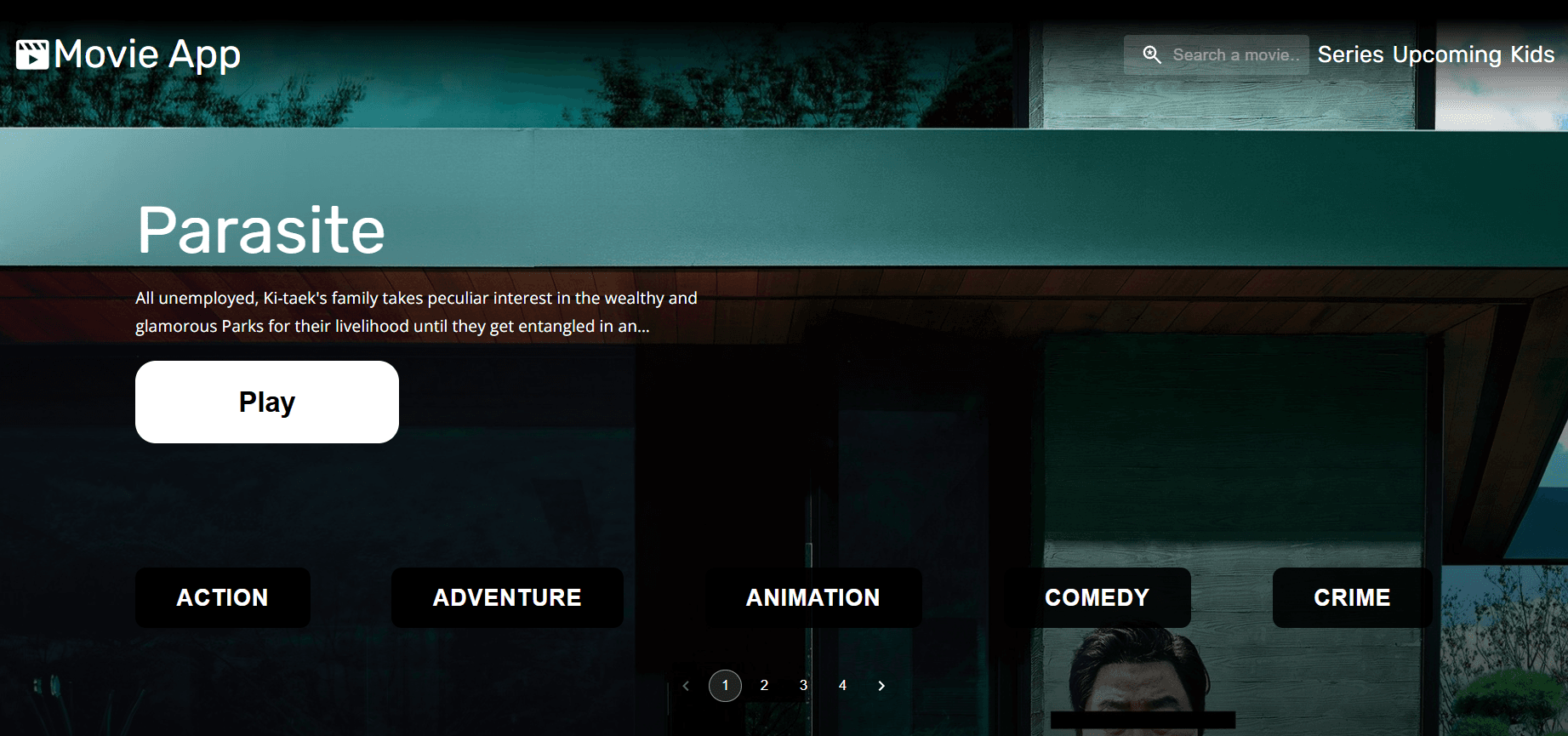Image resolution: width=1568 pixels, height=736 pixels.
Task: Click the Parasite description starting 'All unemployed'
Action: [416, 312]
